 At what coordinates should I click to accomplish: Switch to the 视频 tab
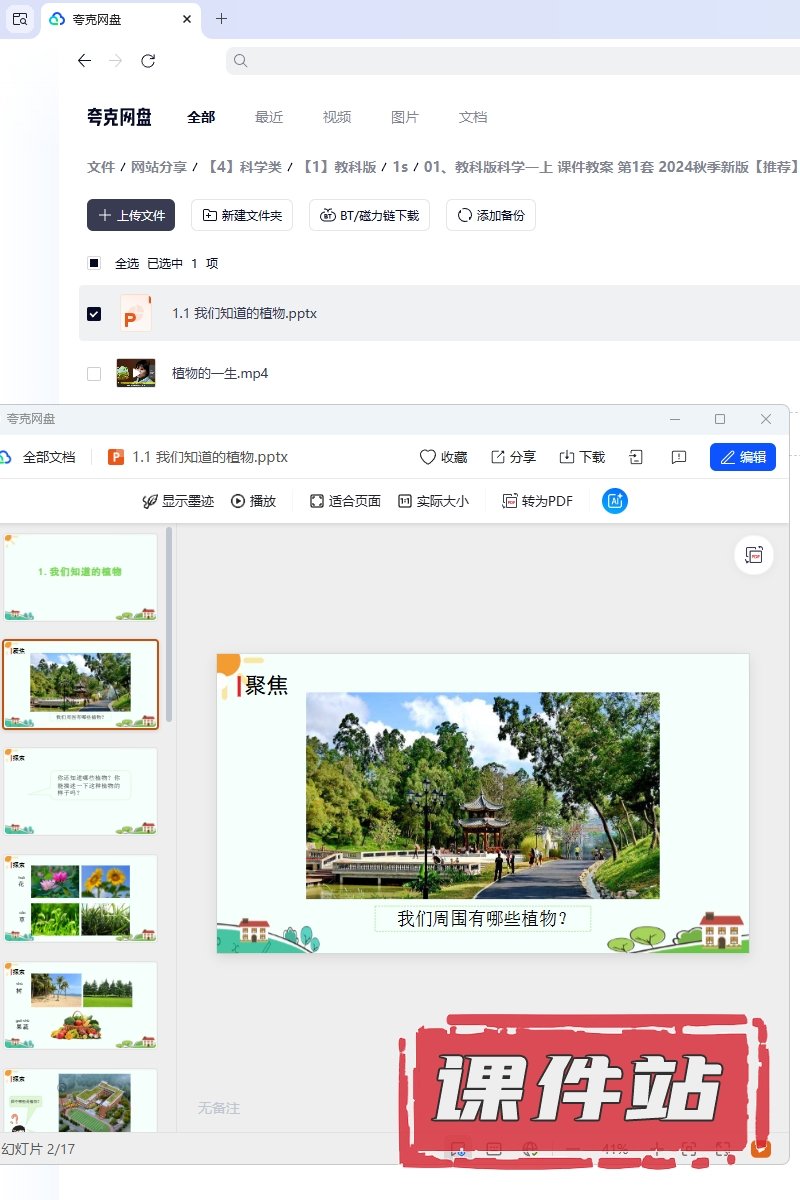pos(337,117)
